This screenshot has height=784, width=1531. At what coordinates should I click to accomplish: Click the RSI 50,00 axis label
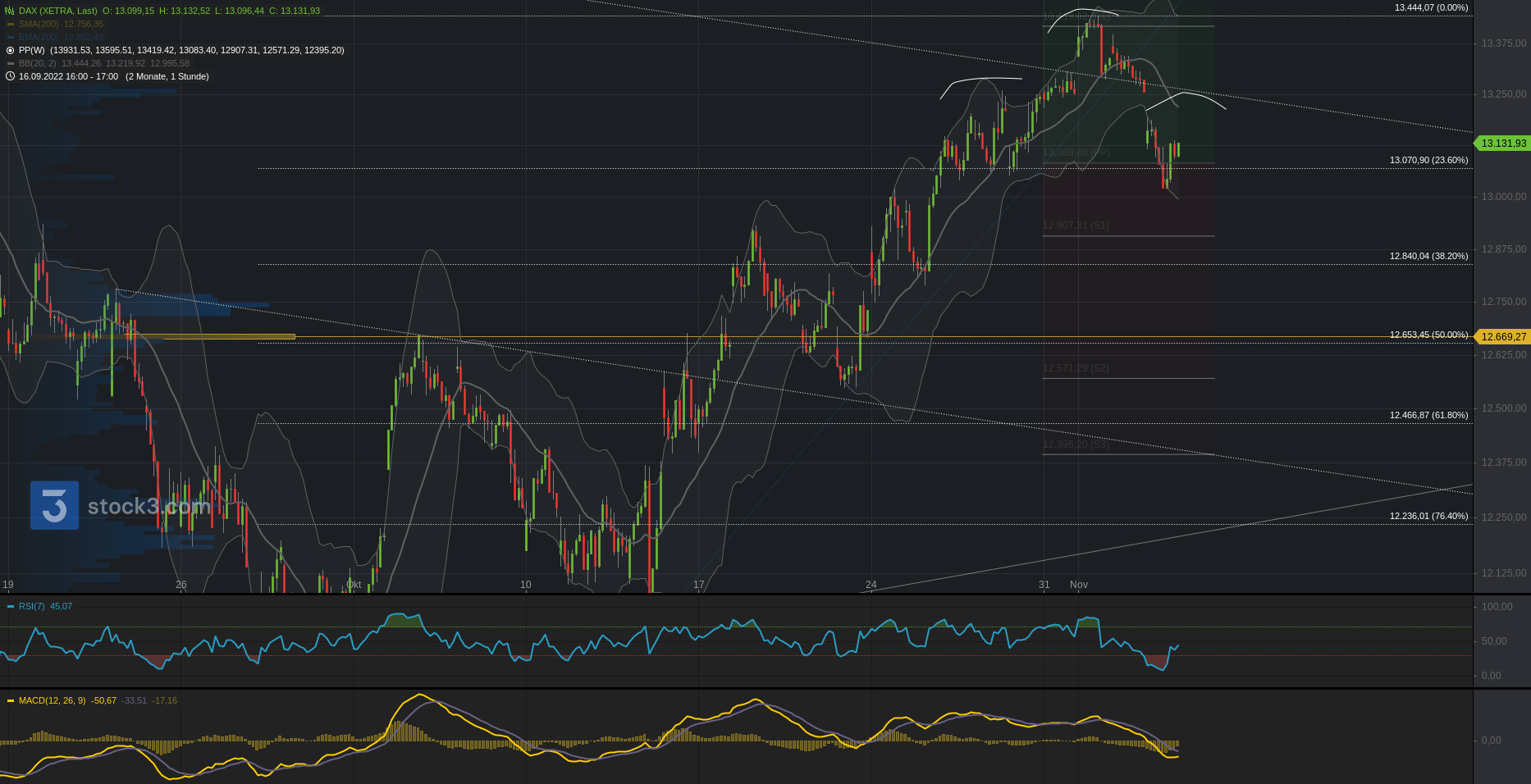(1494, 641)
